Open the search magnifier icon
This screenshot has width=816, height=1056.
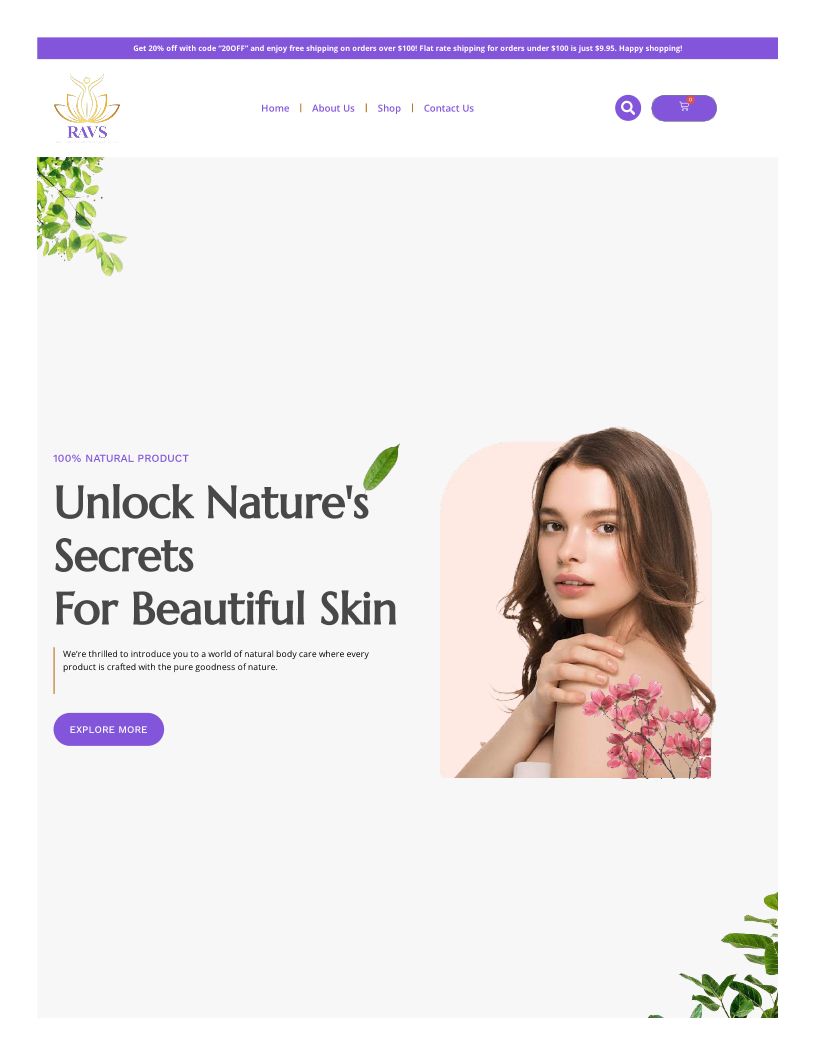[627, 108]
